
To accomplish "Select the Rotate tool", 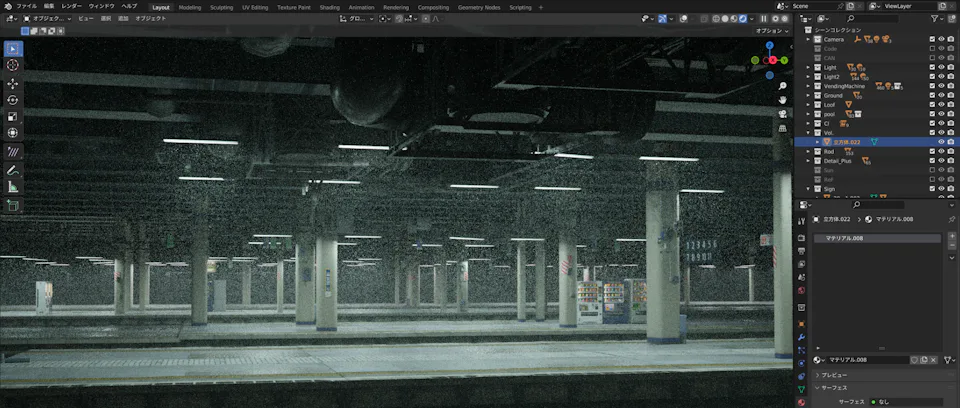I will (x=13, y=100).
